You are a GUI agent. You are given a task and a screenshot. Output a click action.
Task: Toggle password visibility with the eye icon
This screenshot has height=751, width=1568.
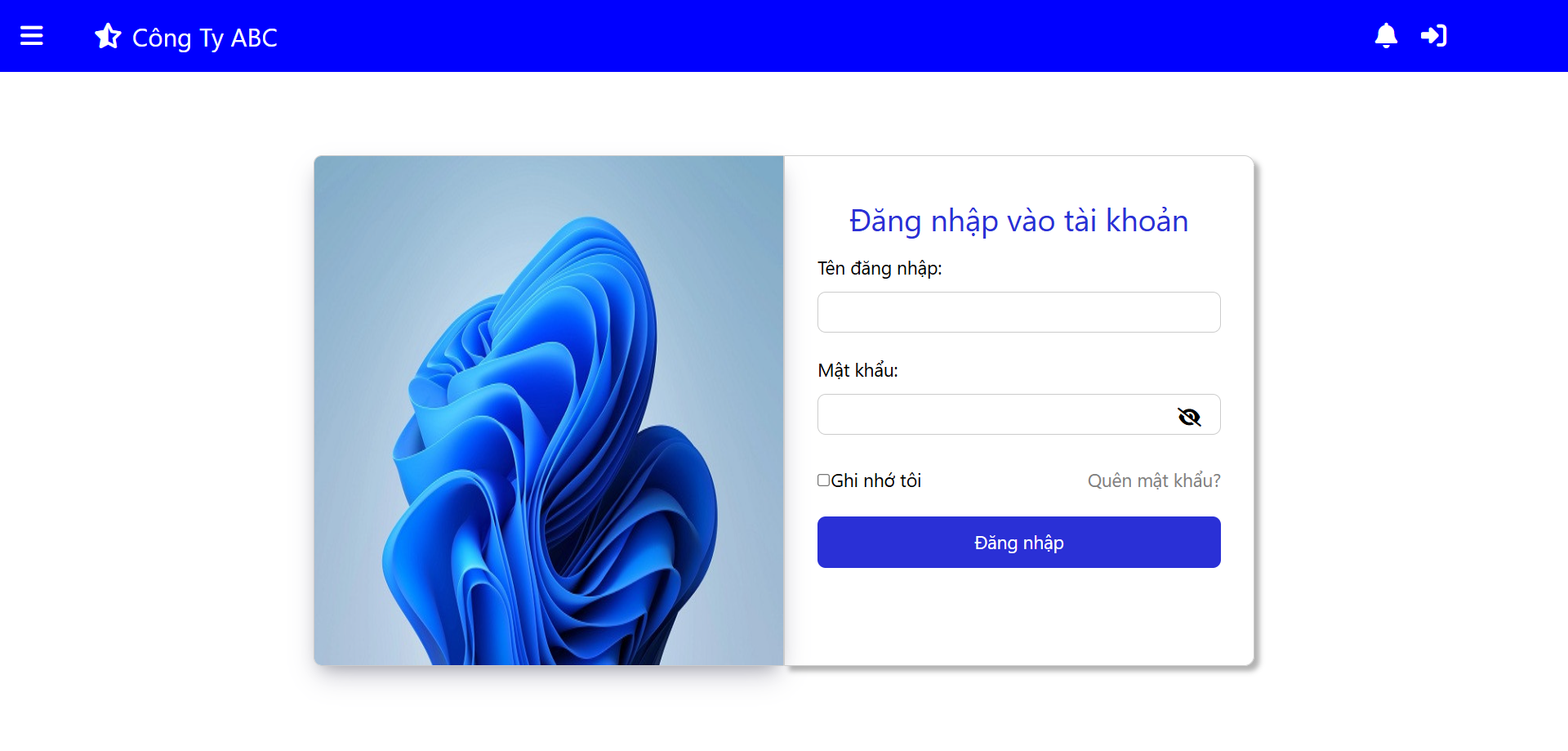(1189, 417)
